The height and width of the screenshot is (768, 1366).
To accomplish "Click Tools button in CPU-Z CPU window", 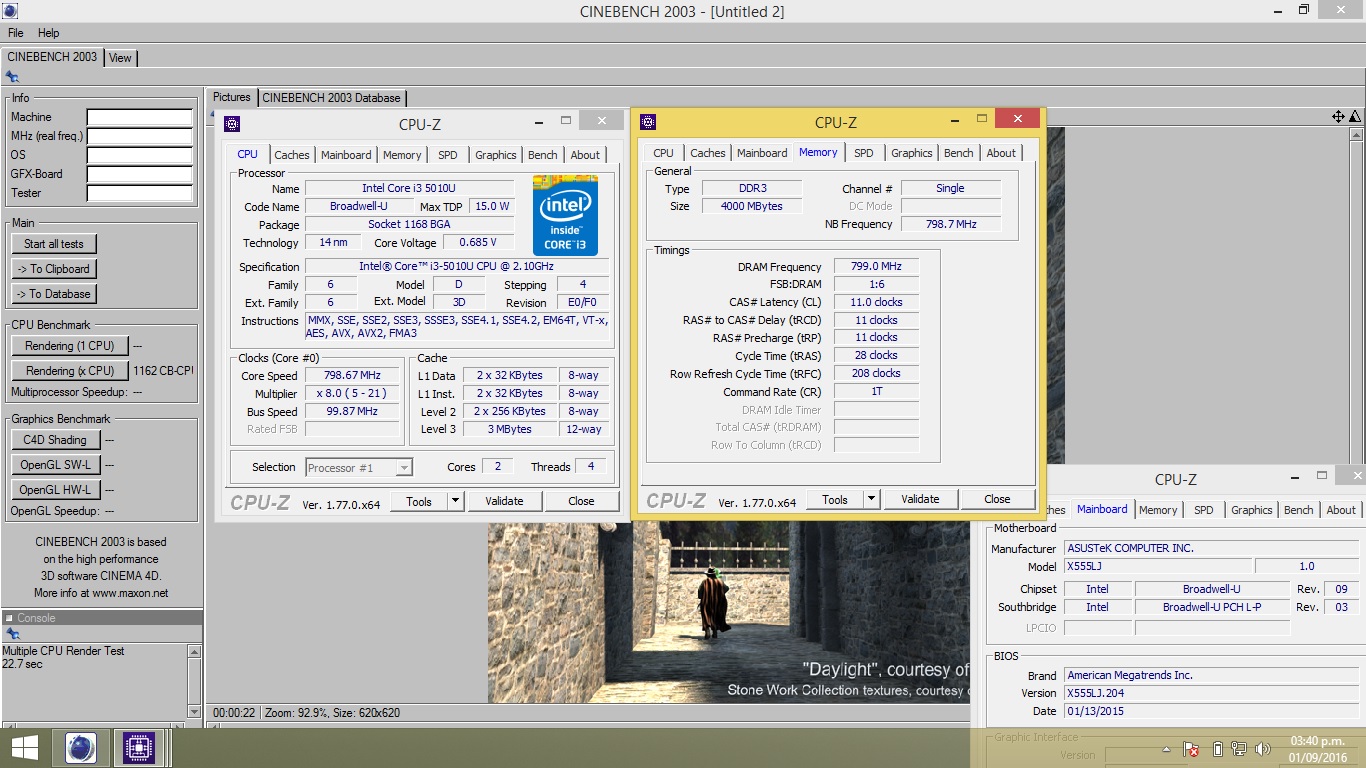I will click(419, 501).
